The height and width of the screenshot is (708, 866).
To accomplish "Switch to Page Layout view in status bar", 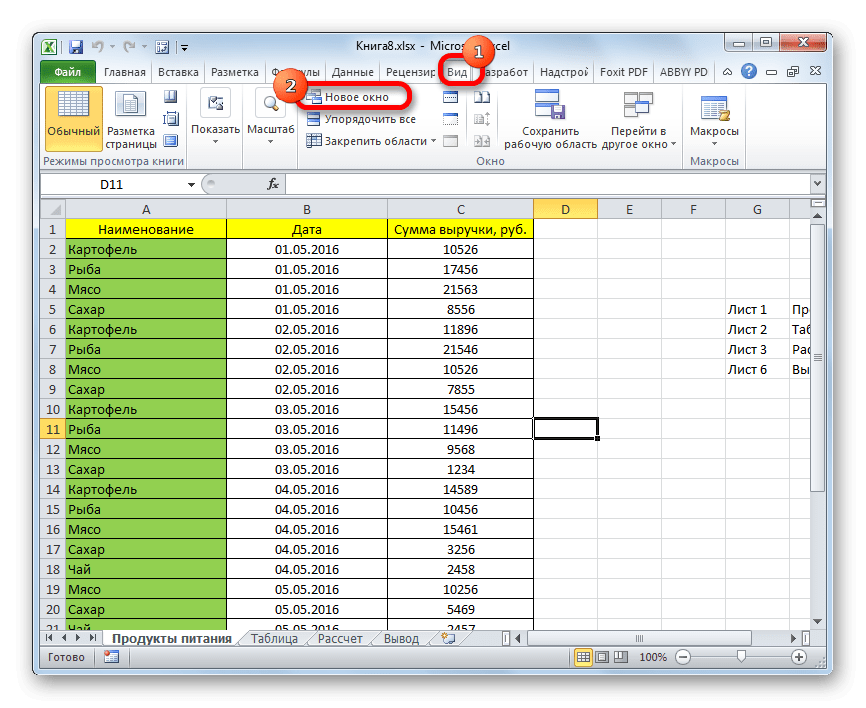I will click(x=602, y=657).
